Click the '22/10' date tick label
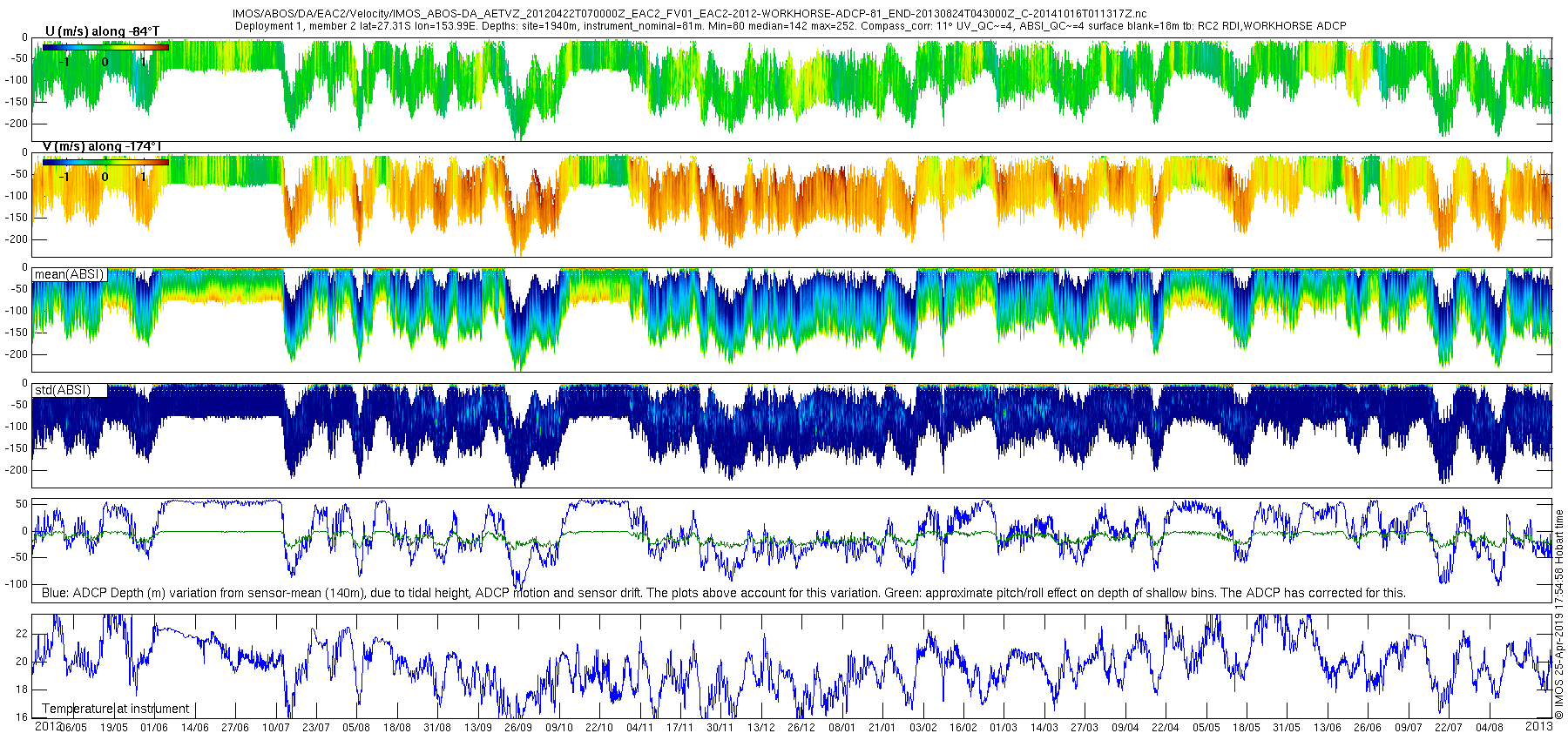The height and width of the screenshot is (740, 1568). click(x=599, y=728)
